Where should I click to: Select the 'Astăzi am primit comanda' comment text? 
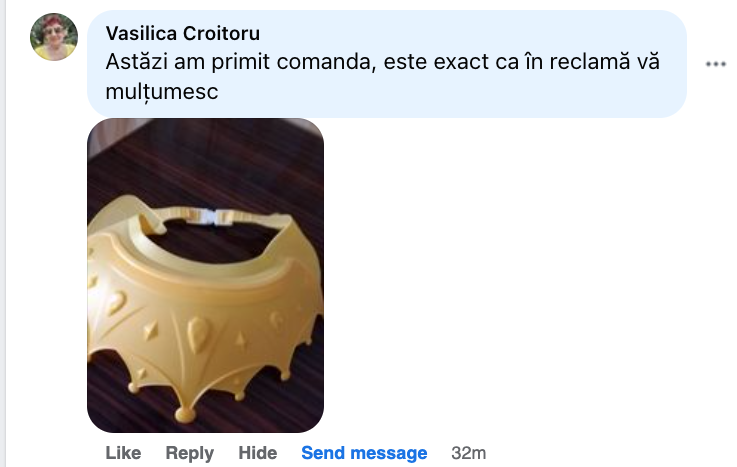(x=383, y=76)
